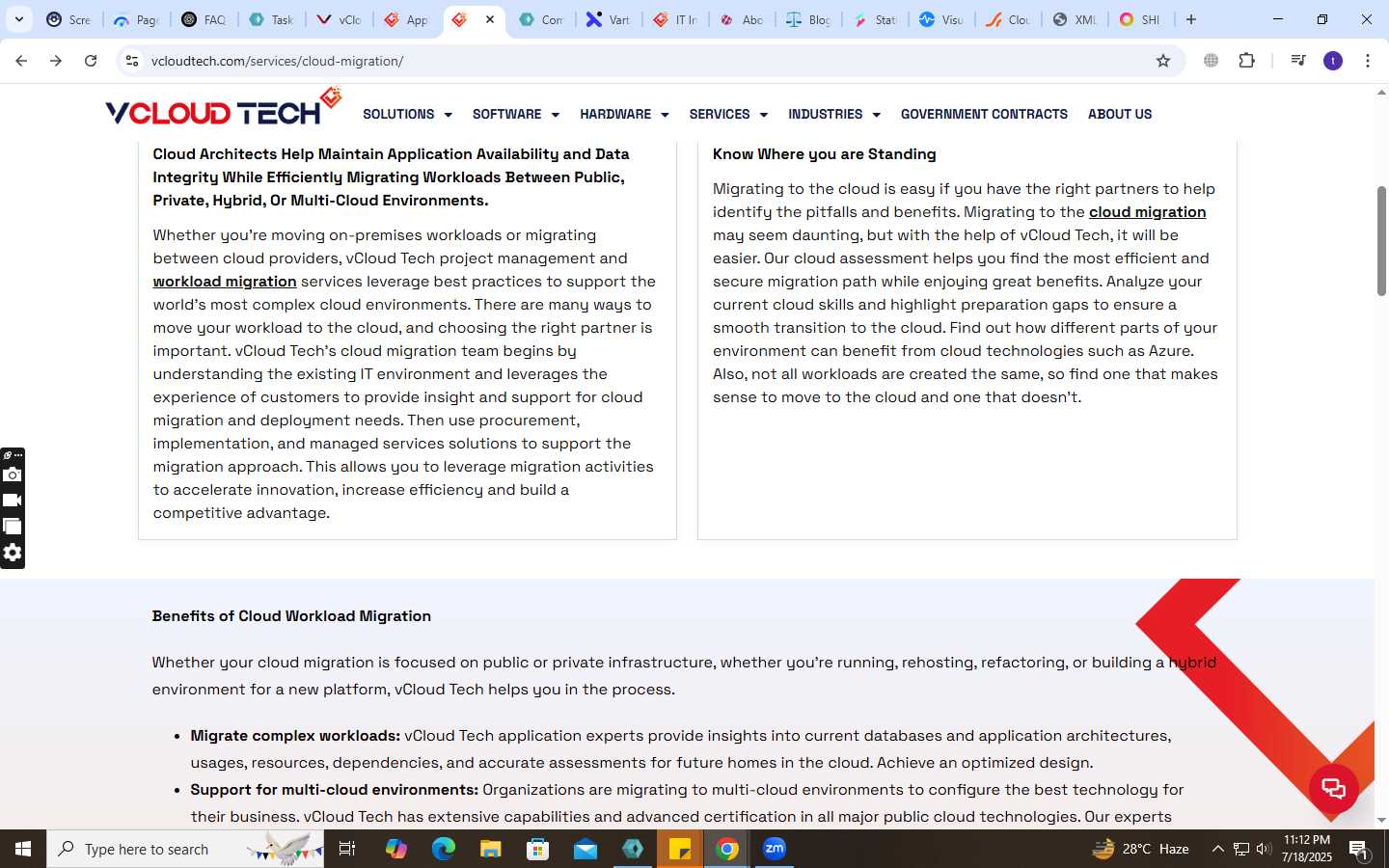The width and height of the screenshot is (1389, 868).
Task: Open GOVERNMENT CONTRACTS page
Action: click(984, 114)
